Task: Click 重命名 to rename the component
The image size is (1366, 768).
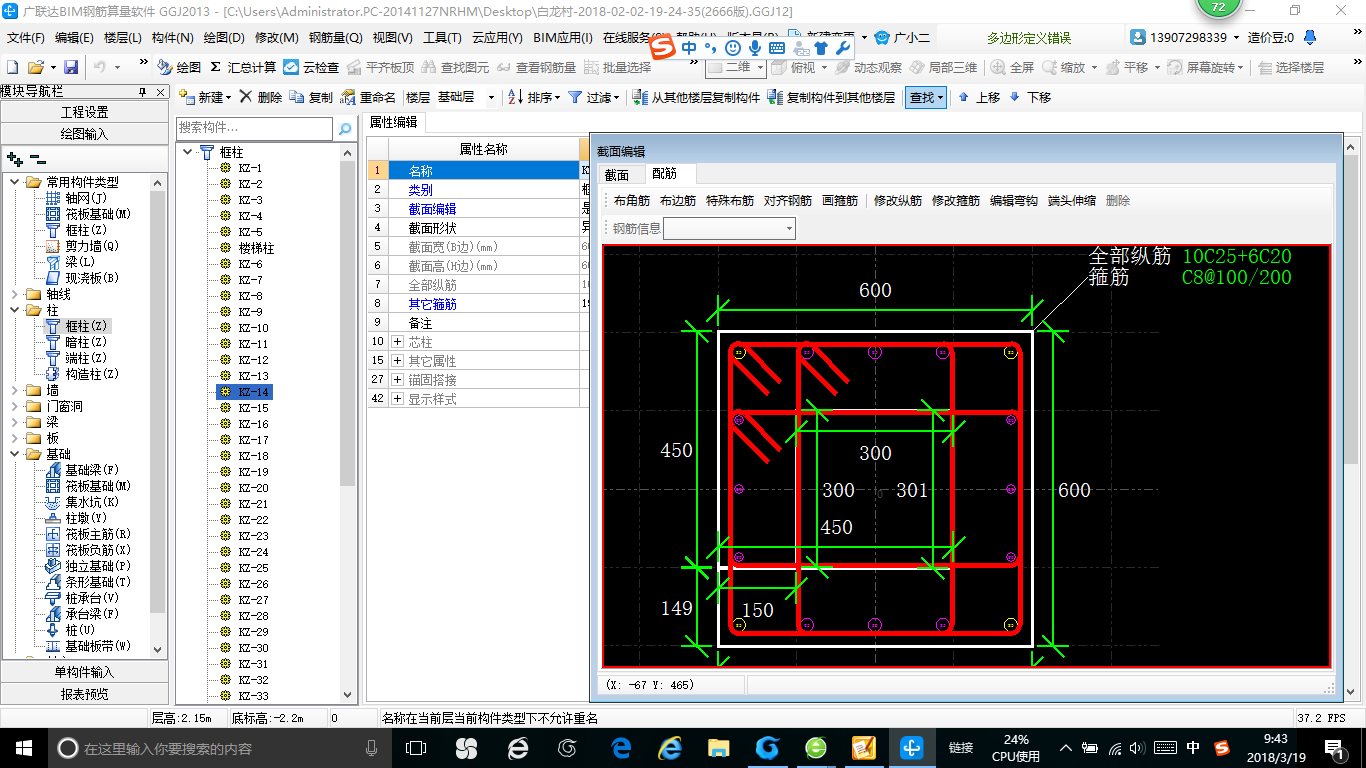Action: 368,97
